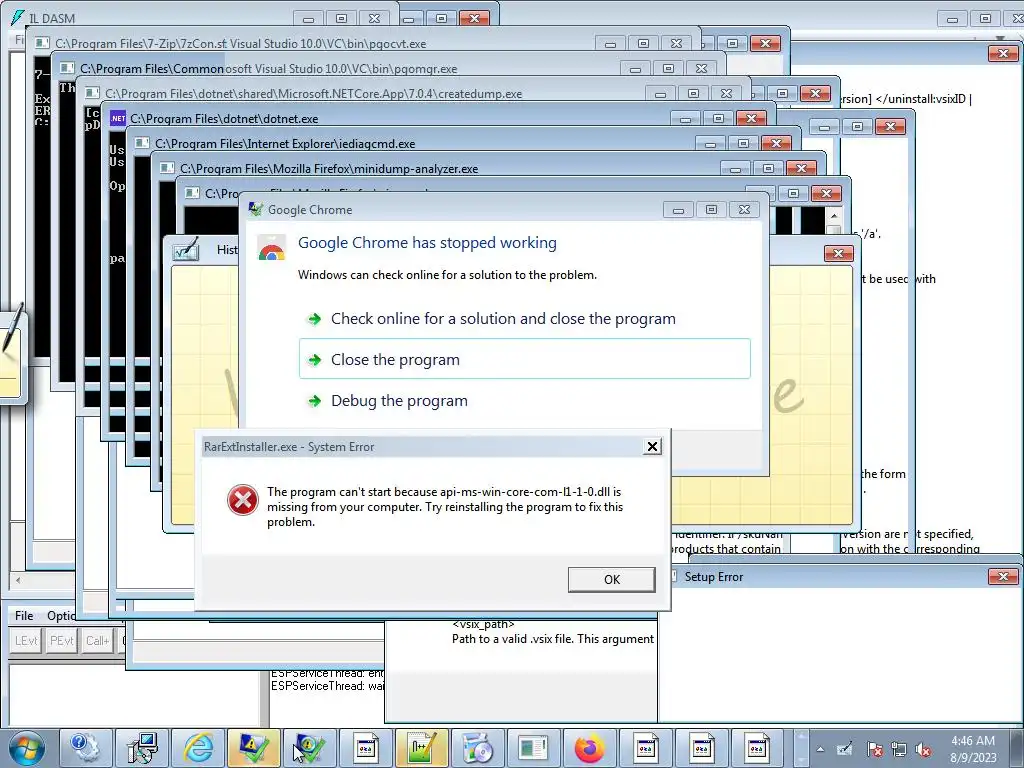The image size is (1024, 768).
Task: Open the help and settings taskbar icon
Action: point(86,748)
